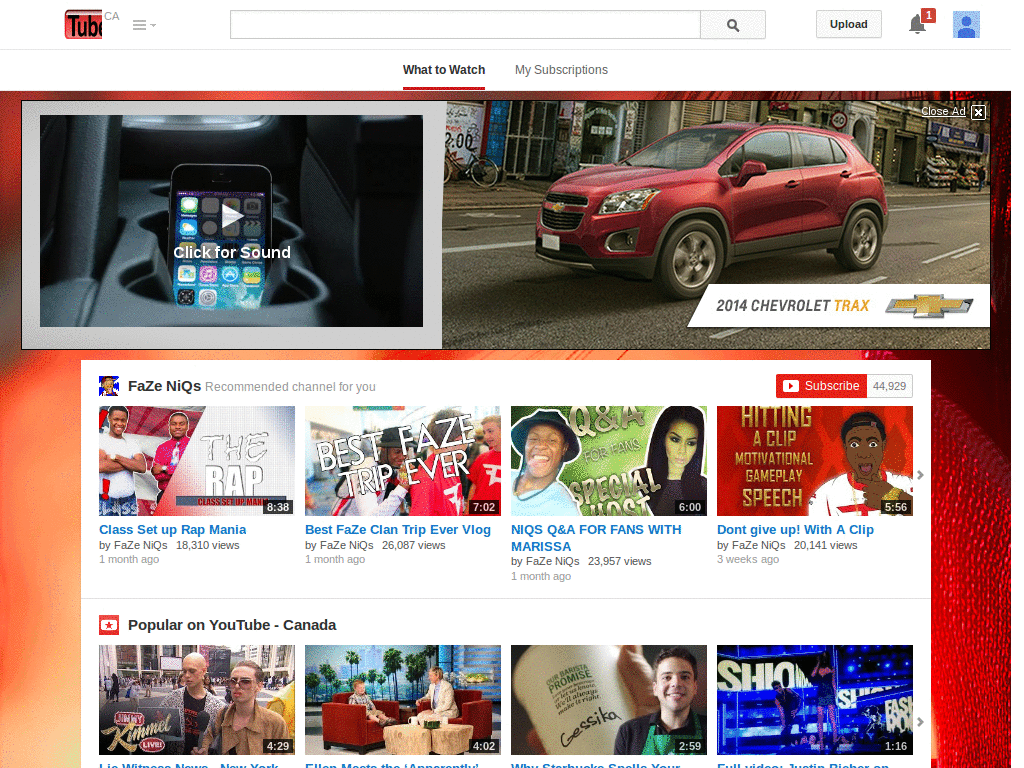Click the 26,087 views text

pyautogui.click(x=413, y=545)
